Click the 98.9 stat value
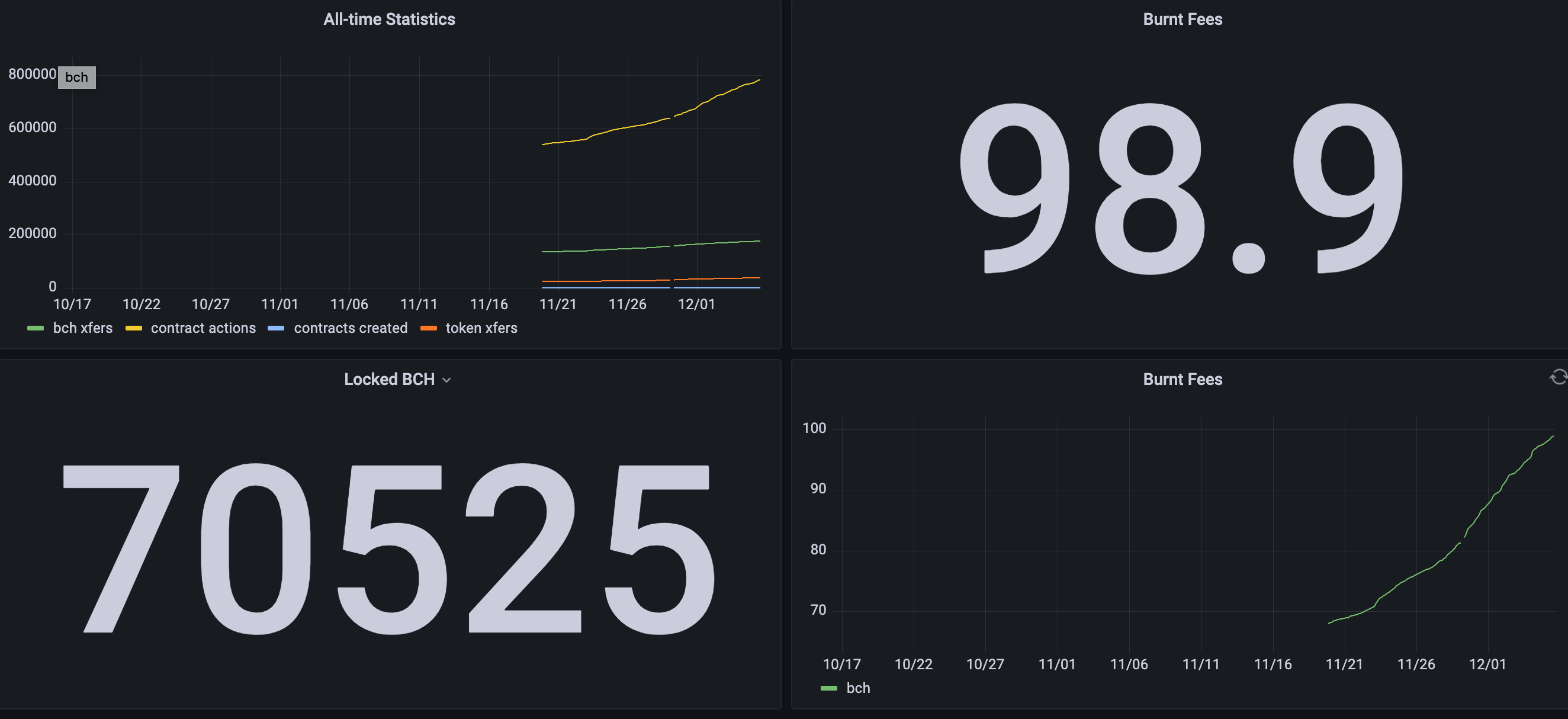Viewport: 1568px width, 719px height. click(1182, 189)
